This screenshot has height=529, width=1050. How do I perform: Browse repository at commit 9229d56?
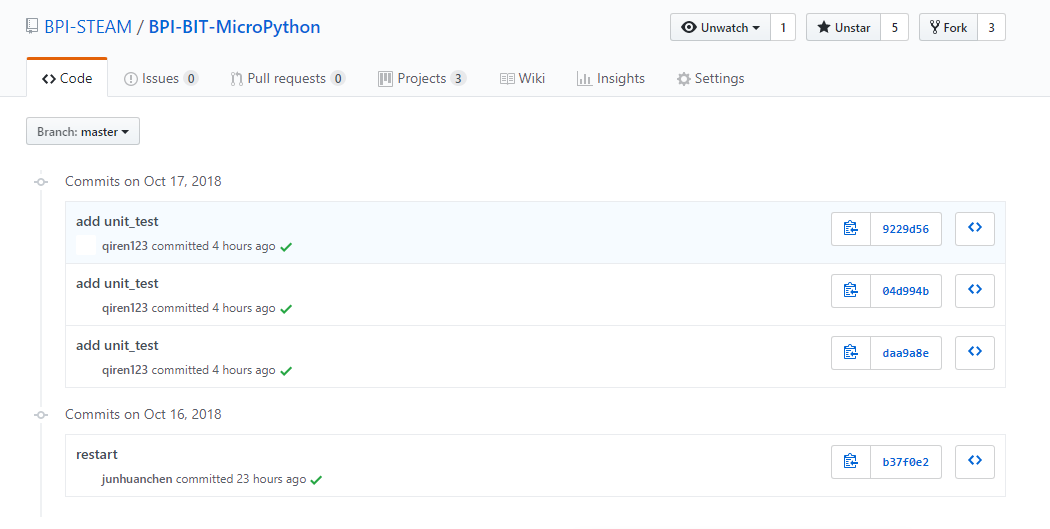click(974, 229)
